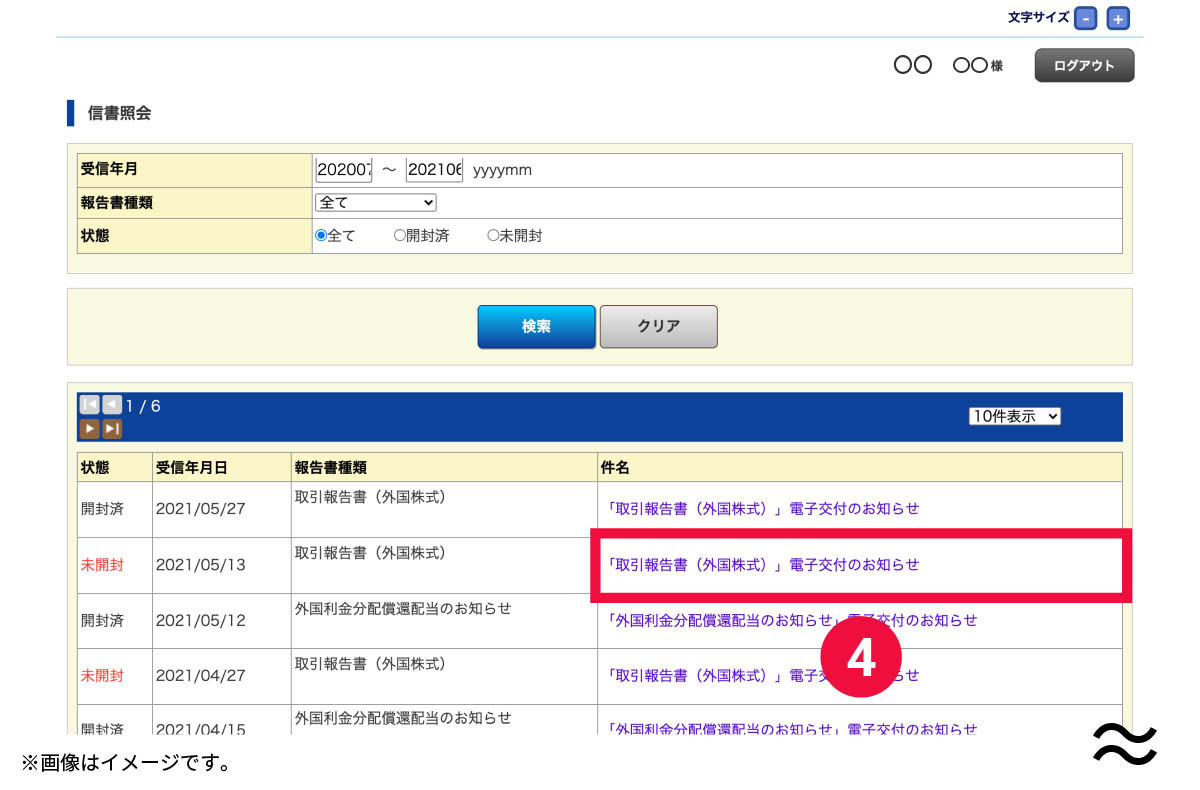Click the 検索 search button
1200x790 pixels.
pos(536,327)
